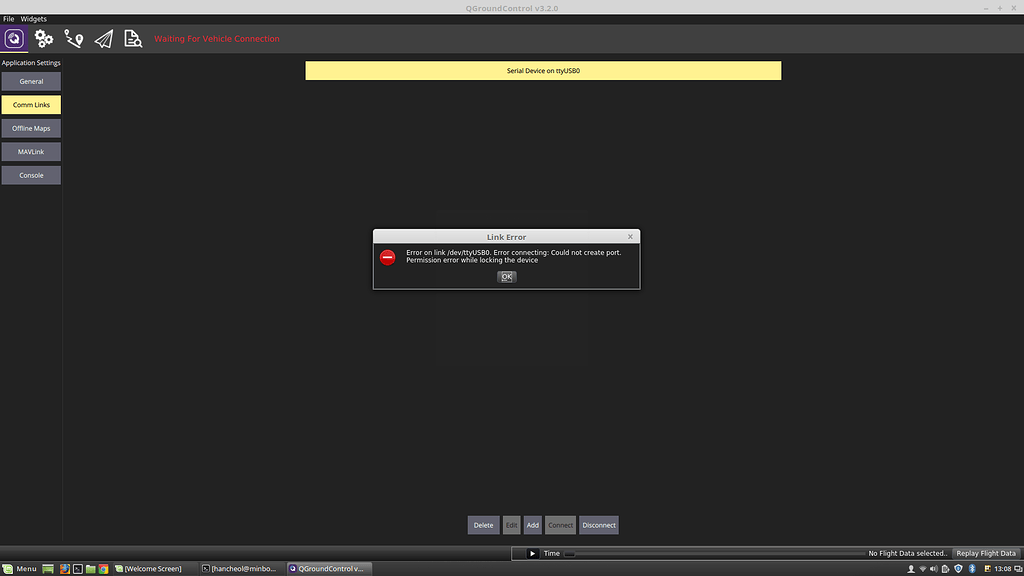Select the General settings tab
1024x576 pixels.
pos(31,81)
